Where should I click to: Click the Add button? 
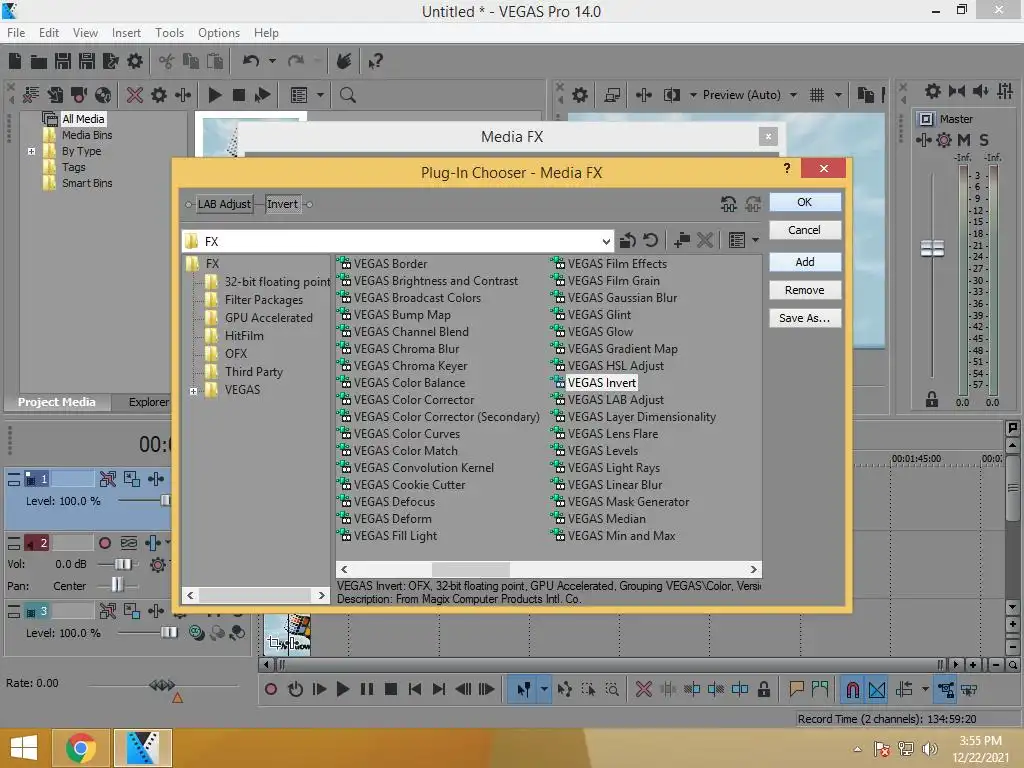tap(805, 262)
